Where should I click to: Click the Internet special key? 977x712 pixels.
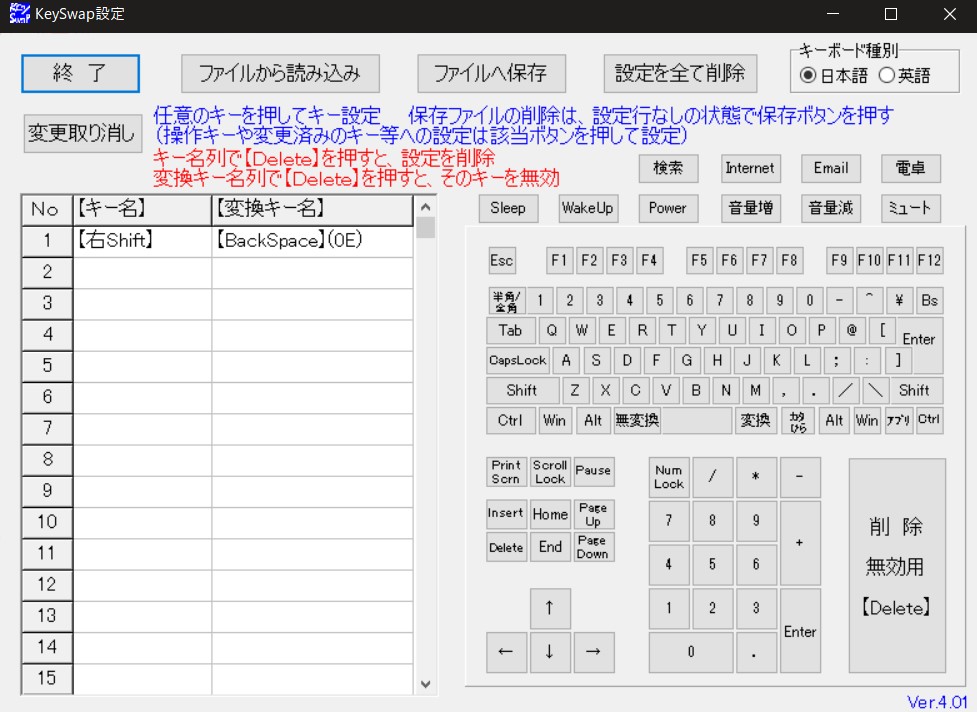750,168
